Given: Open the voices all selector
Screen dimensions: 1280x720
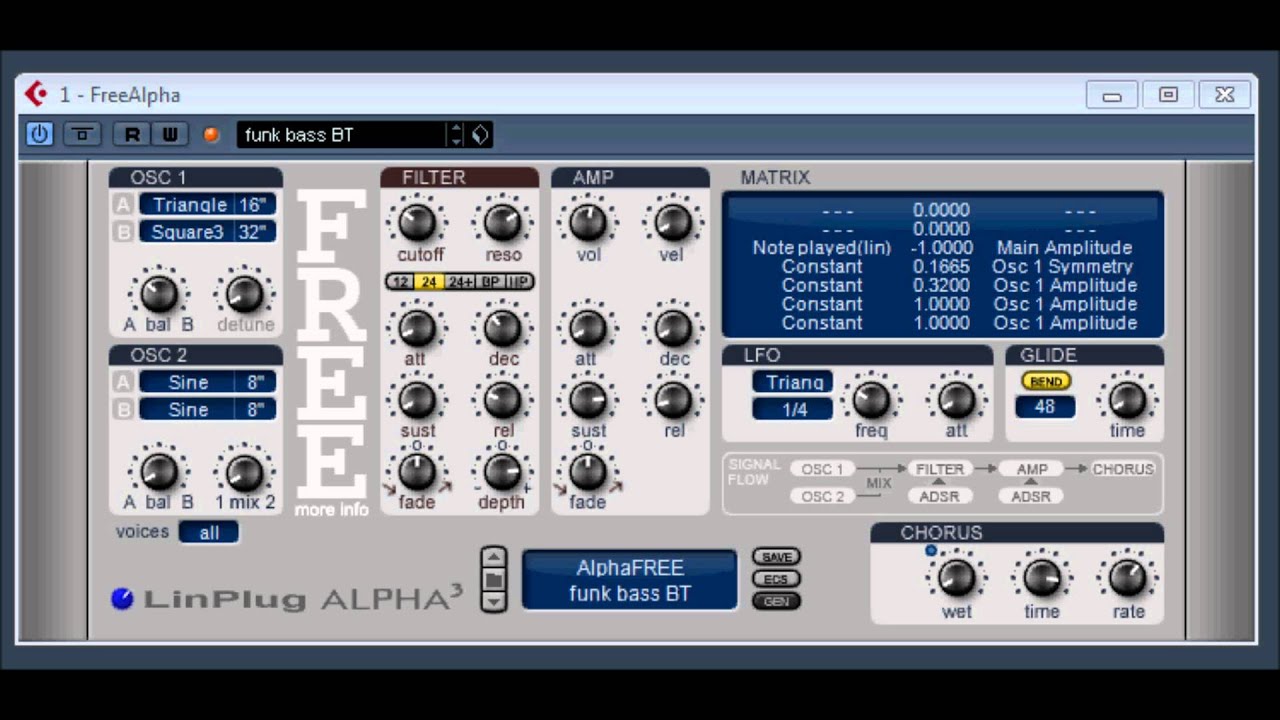Looking at the screenshot, I should (209, 533).
